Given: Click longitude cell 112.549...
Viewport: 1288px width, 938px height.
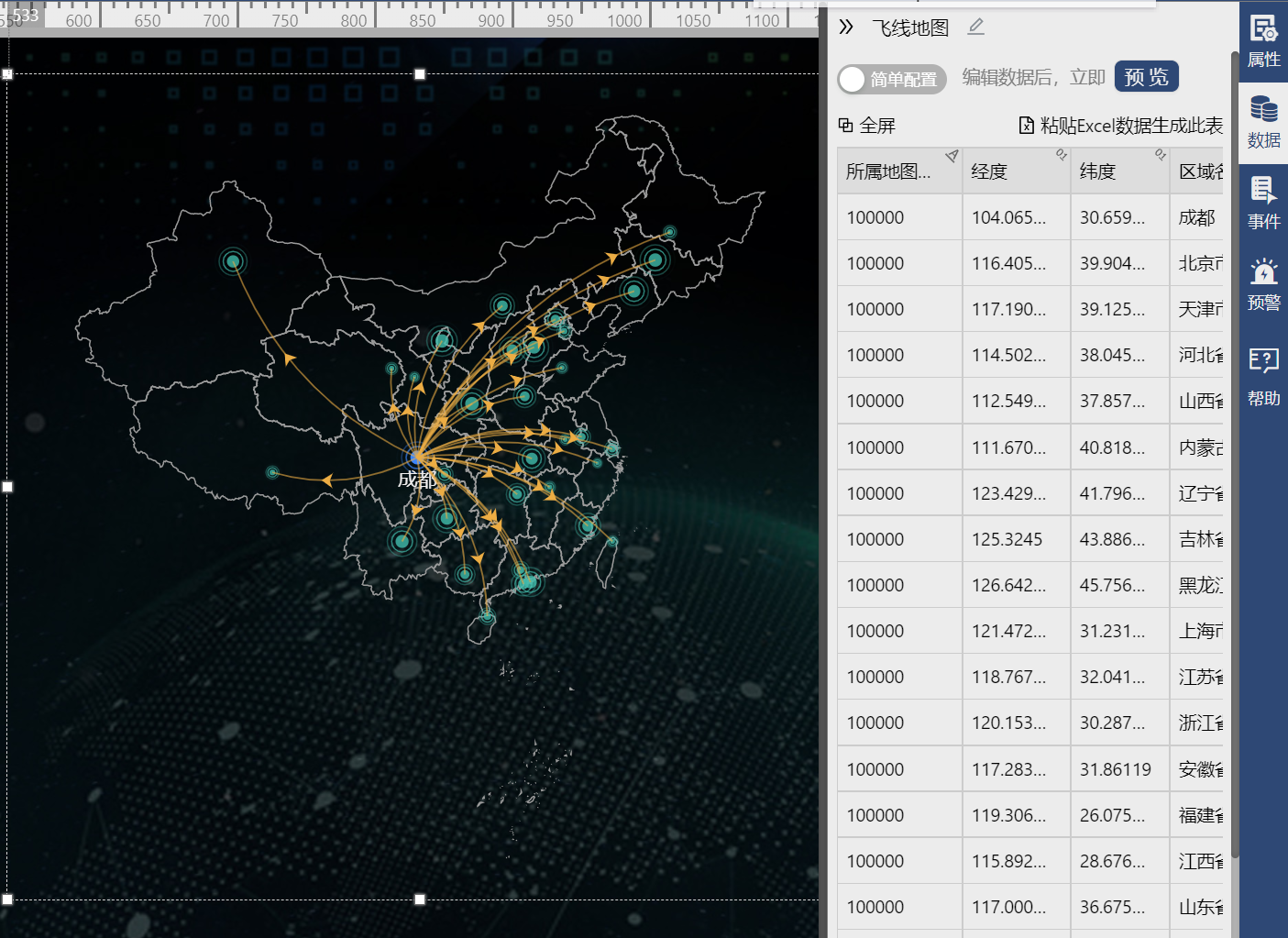Looking at the screenshot, I should click(1016, 401).
